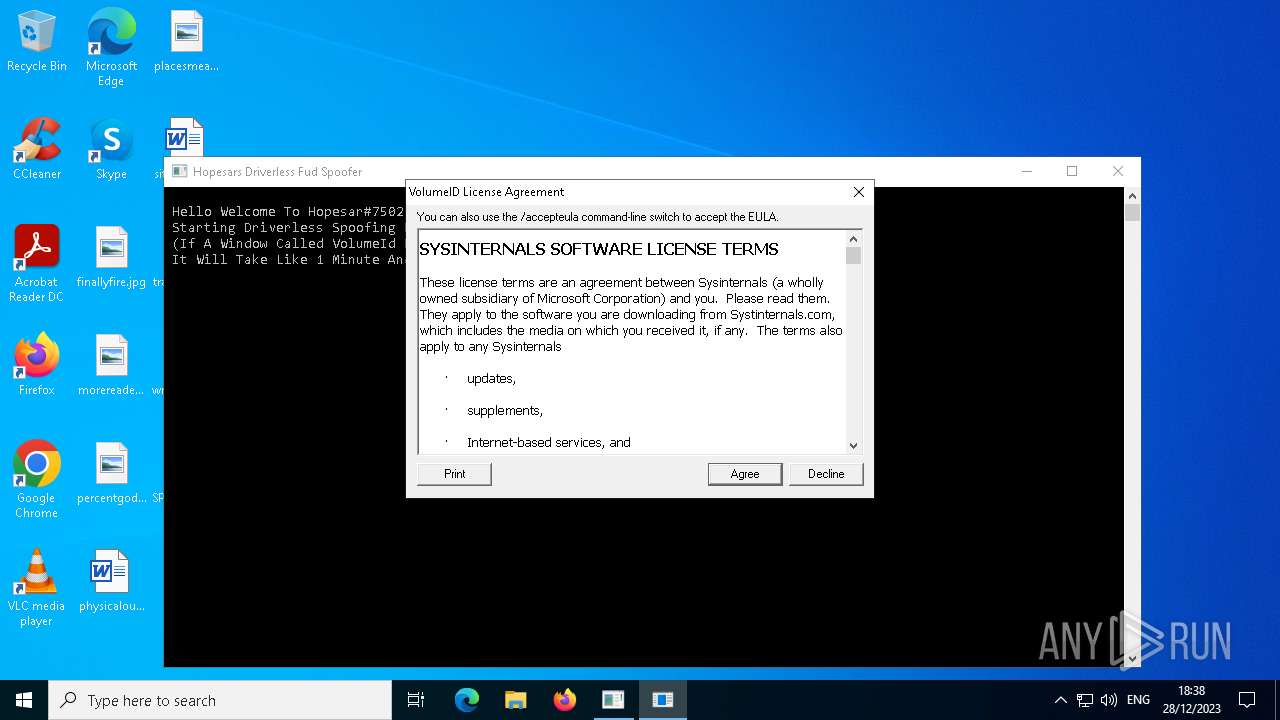
Task: Minimize the Hopesars Driverless Fud Spoofer window
Action: 1026,172
